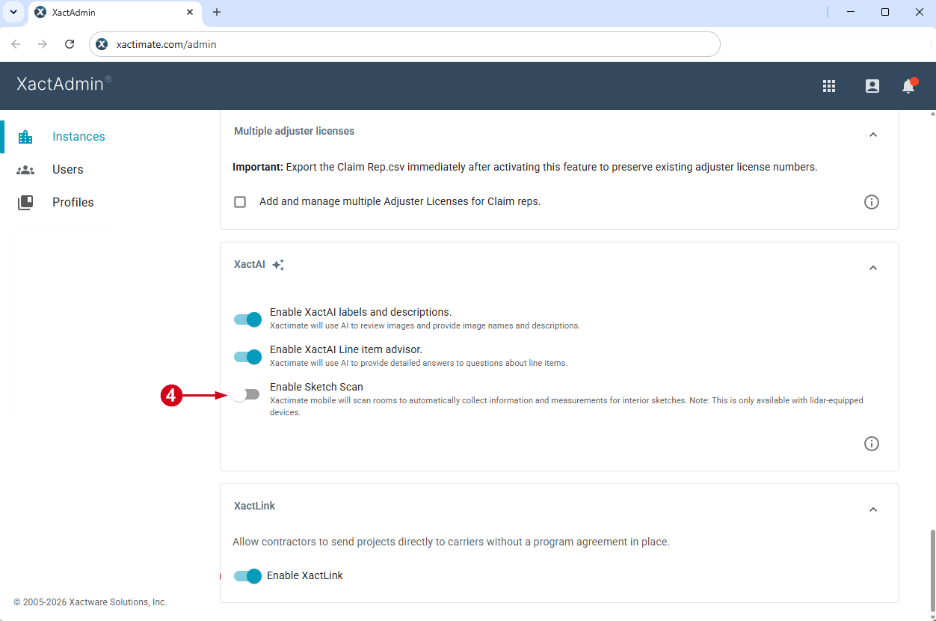Click the 'Important:' export warning text

(525, 167)
